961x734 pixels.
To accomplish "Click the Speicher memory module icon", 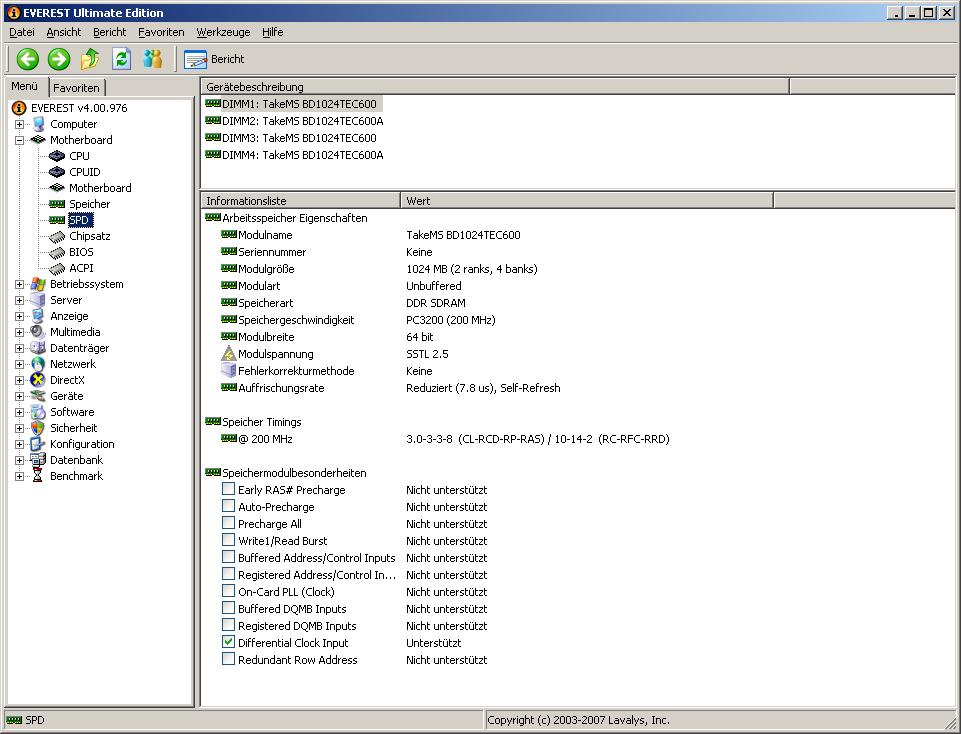I will tap(57, 203).
